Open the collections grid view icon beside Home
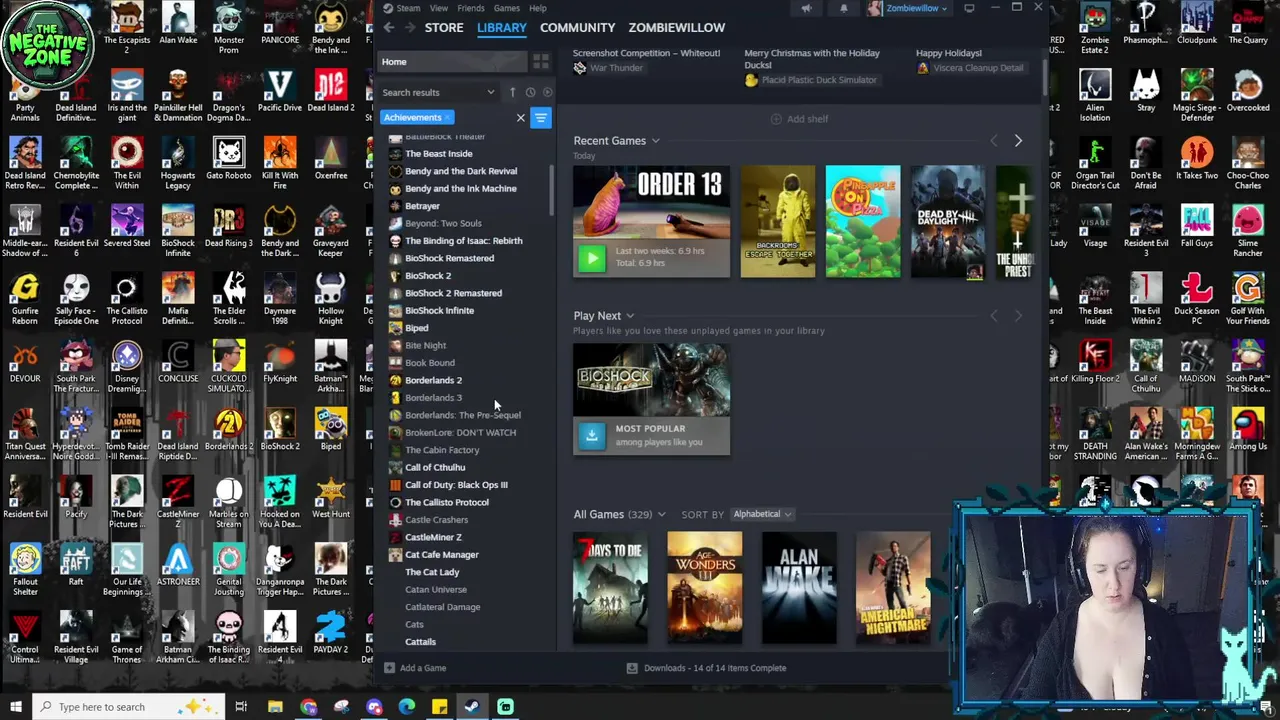Screen dimensions: 1280x720 541,62
